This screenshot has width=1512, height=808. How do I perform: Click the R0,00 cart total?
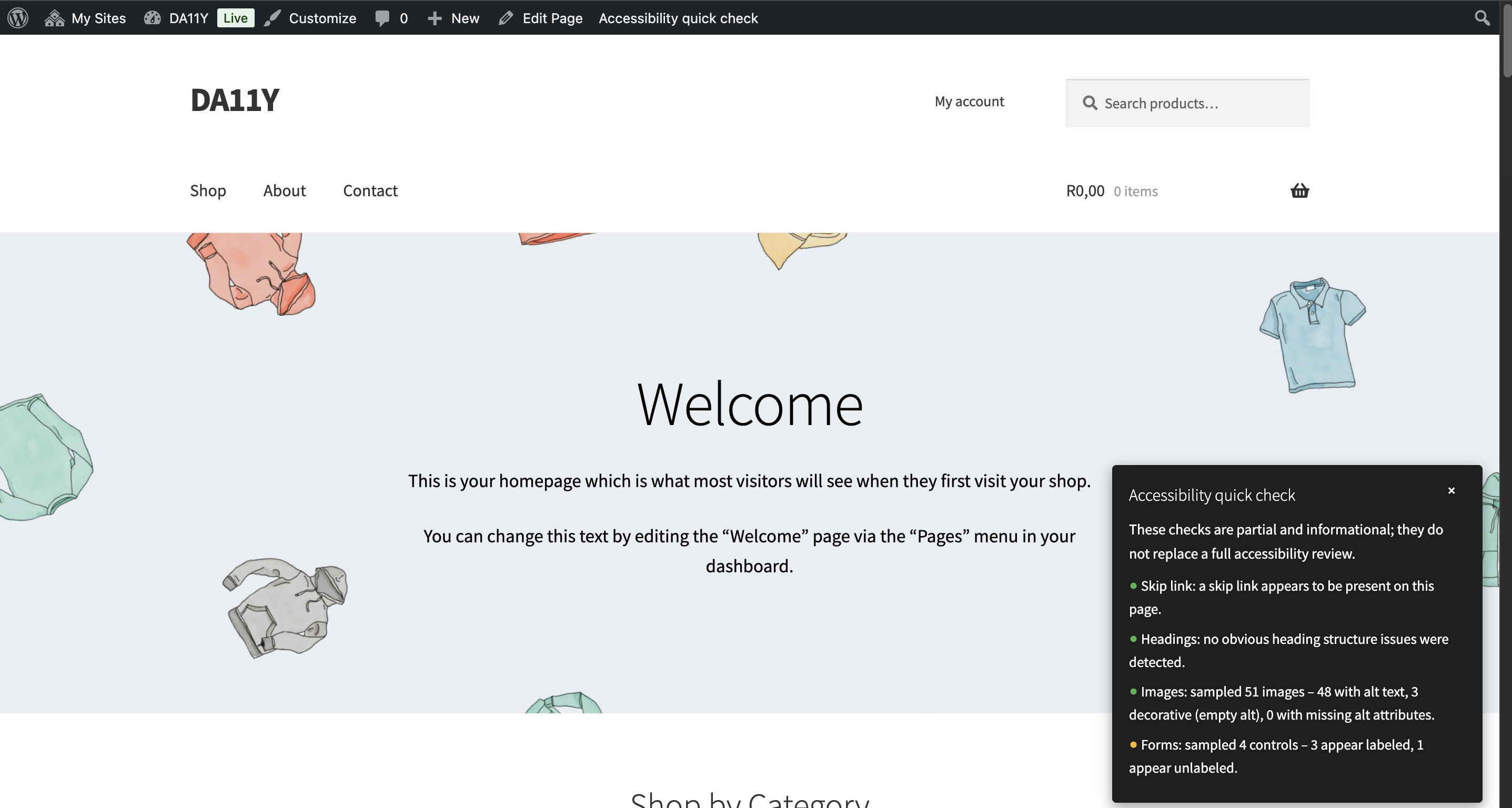(1085, 191)
